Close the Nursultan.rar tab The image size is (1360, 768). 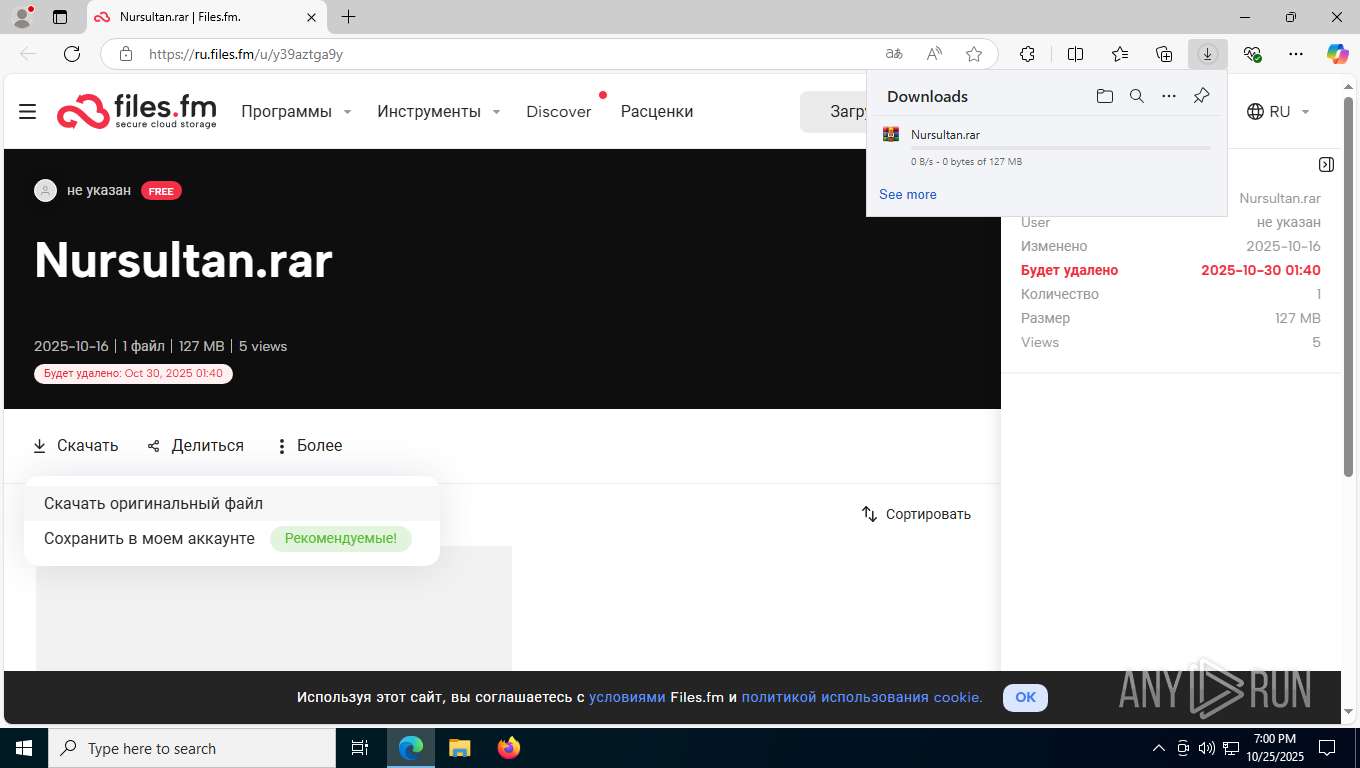(x=311, y=17)
